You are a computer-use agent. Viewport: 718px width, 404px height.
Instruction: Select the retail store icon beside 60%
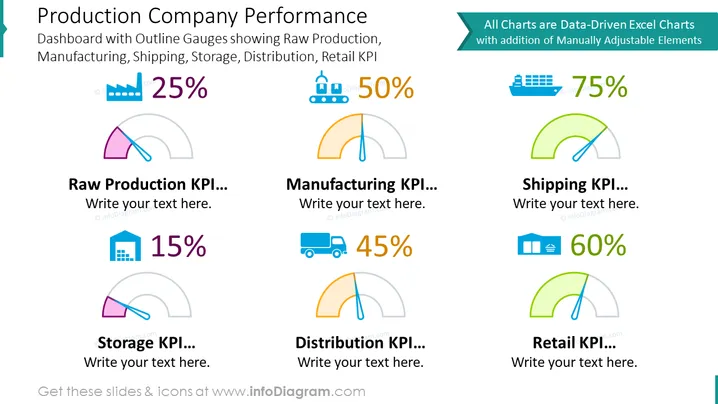539,244
